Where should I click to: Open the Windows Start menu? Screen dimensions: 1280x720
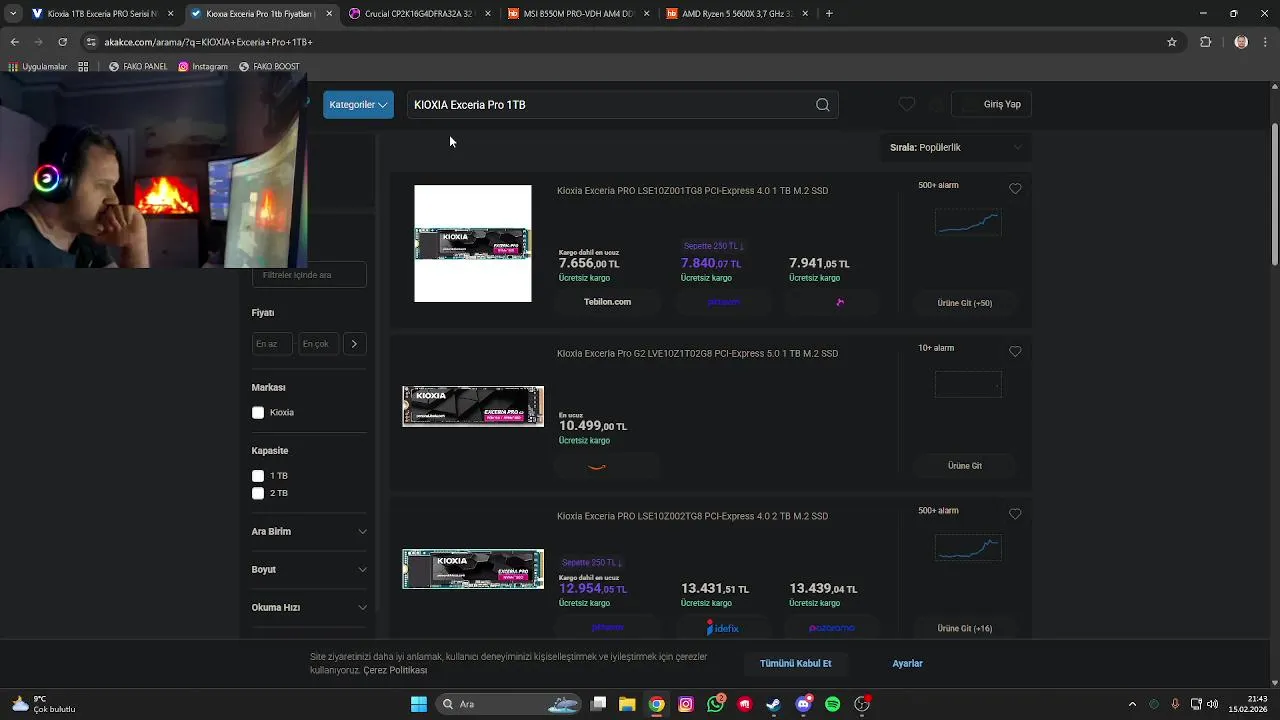click(419, 704)
